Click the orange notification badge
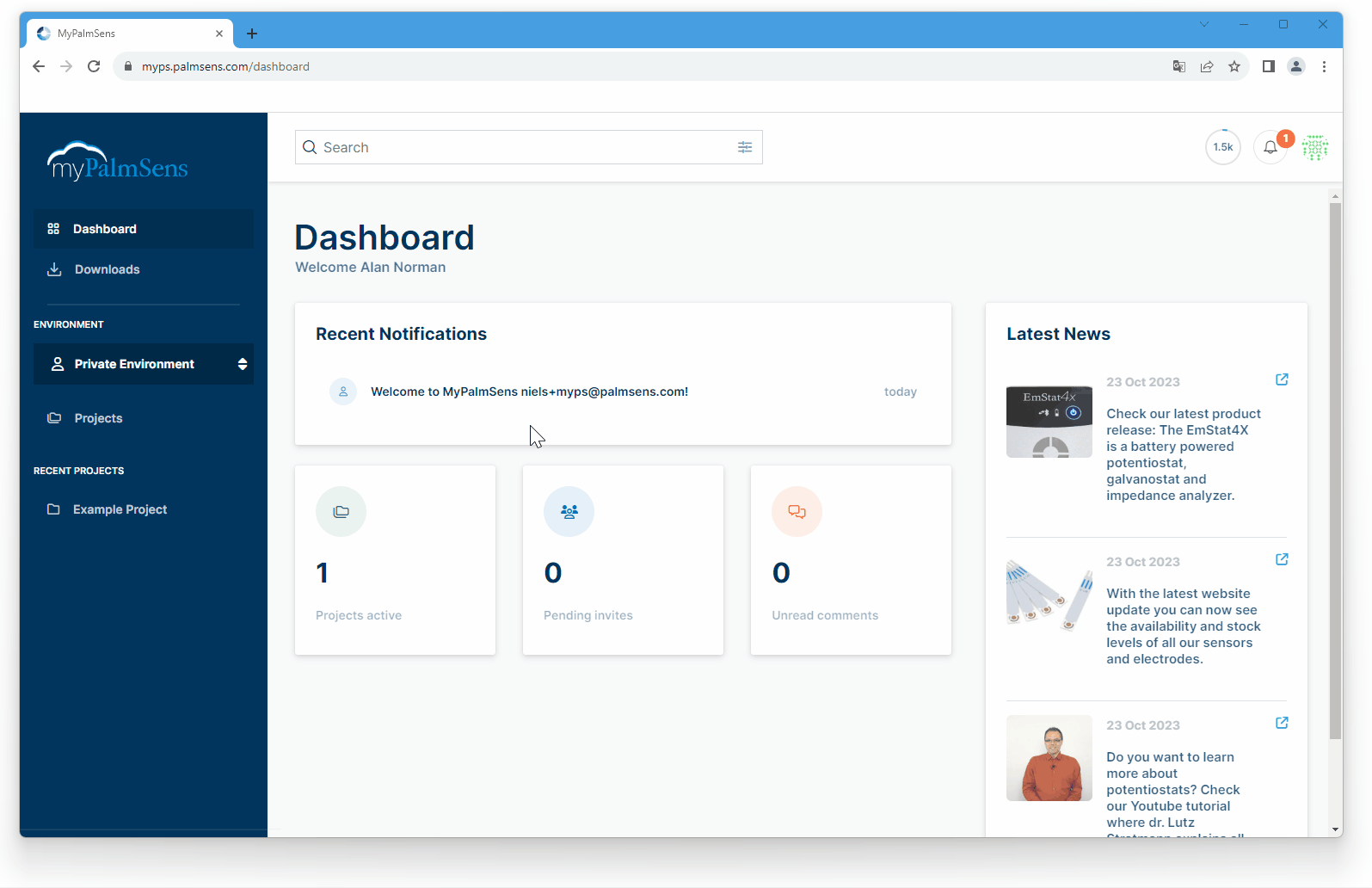The width and height of the screenshot is (1372, 888). [1285, 139]
